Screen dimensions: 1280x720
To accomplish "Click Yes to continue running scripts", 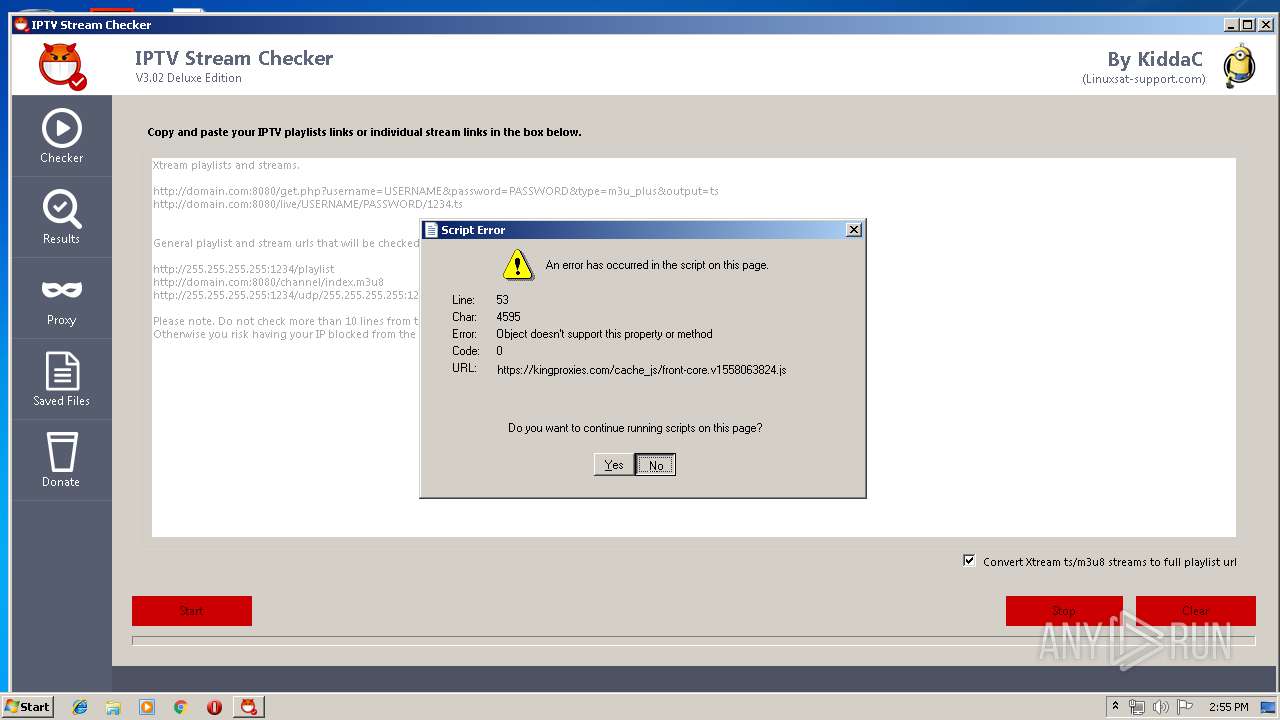I will click(x=614, y=465).
